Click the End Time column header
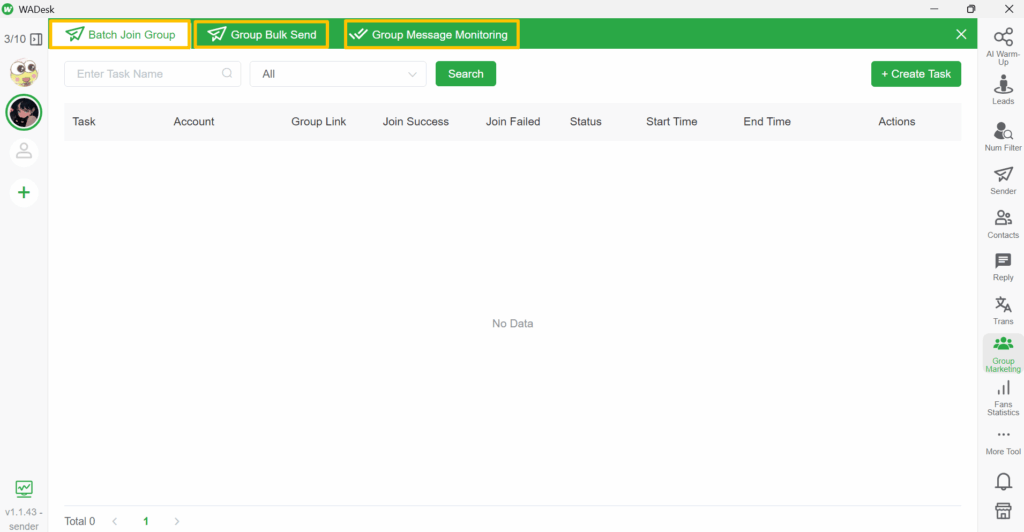The image size is (1024, 532). tap(767, 121)
